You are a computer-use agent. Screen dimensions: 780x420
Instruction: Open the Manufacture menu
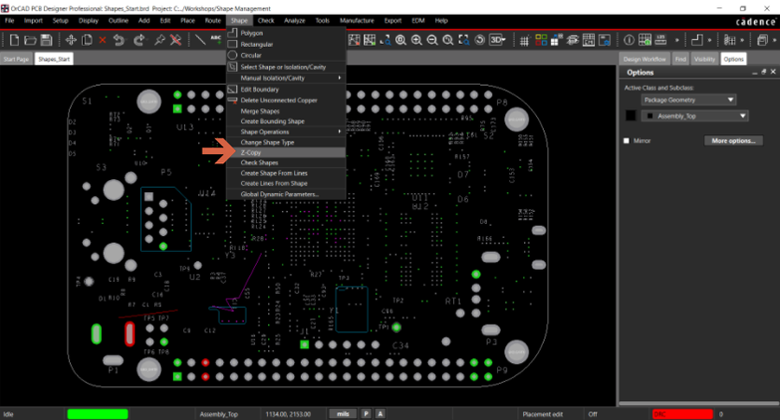357,20
